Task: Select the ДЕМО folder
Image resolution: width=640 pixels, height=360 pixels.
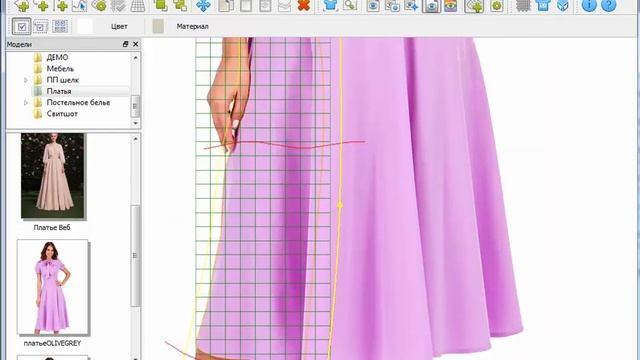Action: [57, 58]
